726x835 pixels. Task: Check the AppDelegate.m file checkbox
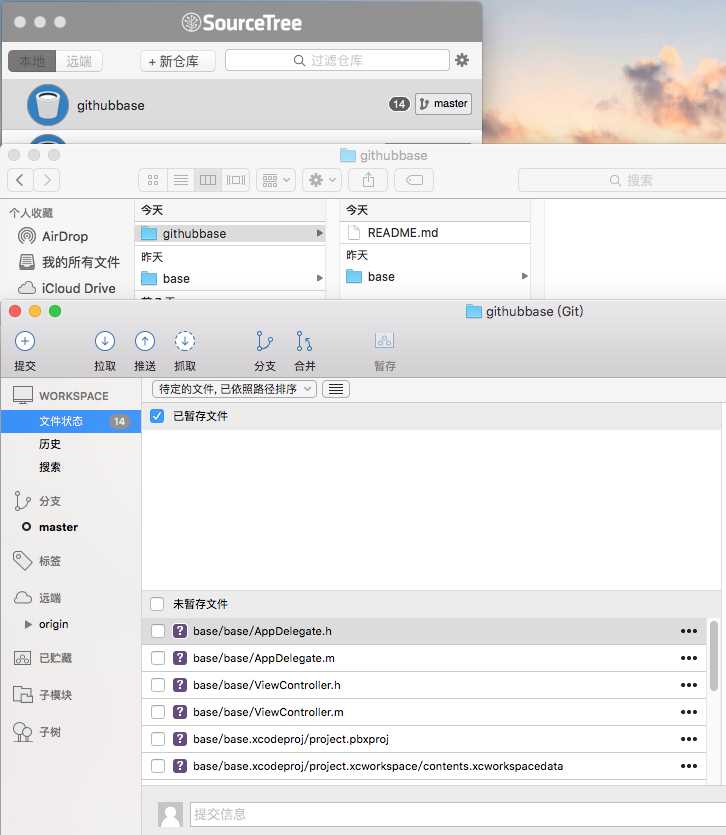click(158, 658)
